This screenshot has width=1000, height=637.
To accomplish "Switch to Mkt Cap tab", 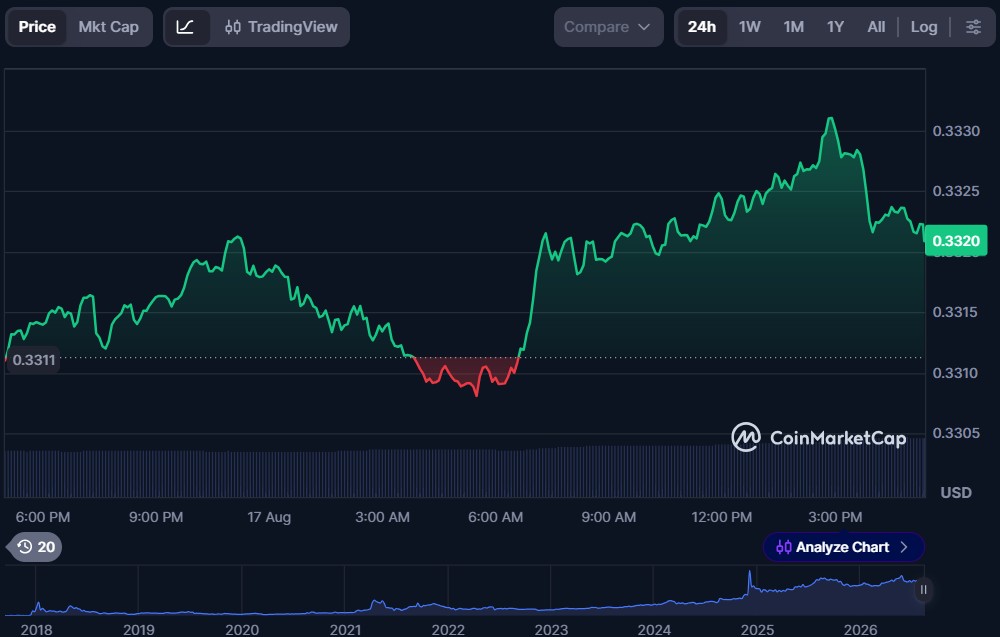I will point(108,27).
